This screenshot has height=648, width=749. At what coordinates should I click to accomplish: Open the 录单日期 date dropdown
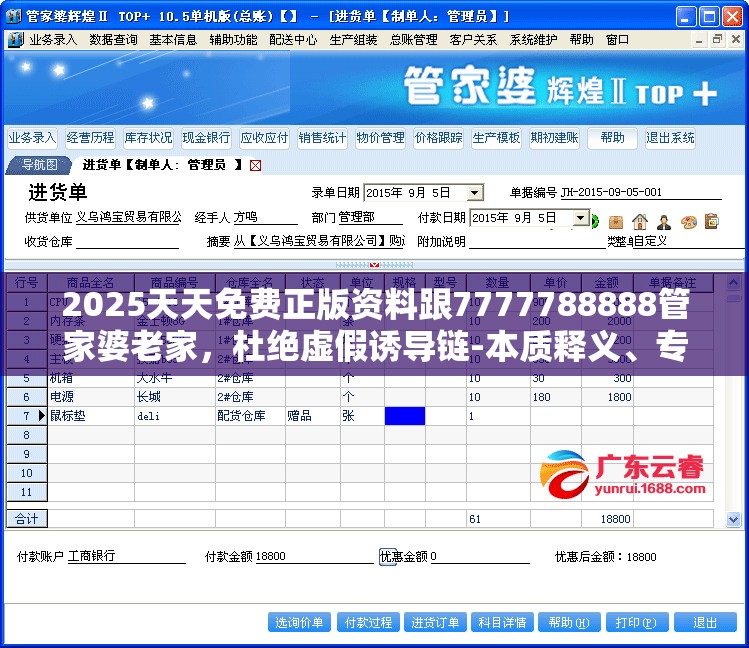(474, 193)
